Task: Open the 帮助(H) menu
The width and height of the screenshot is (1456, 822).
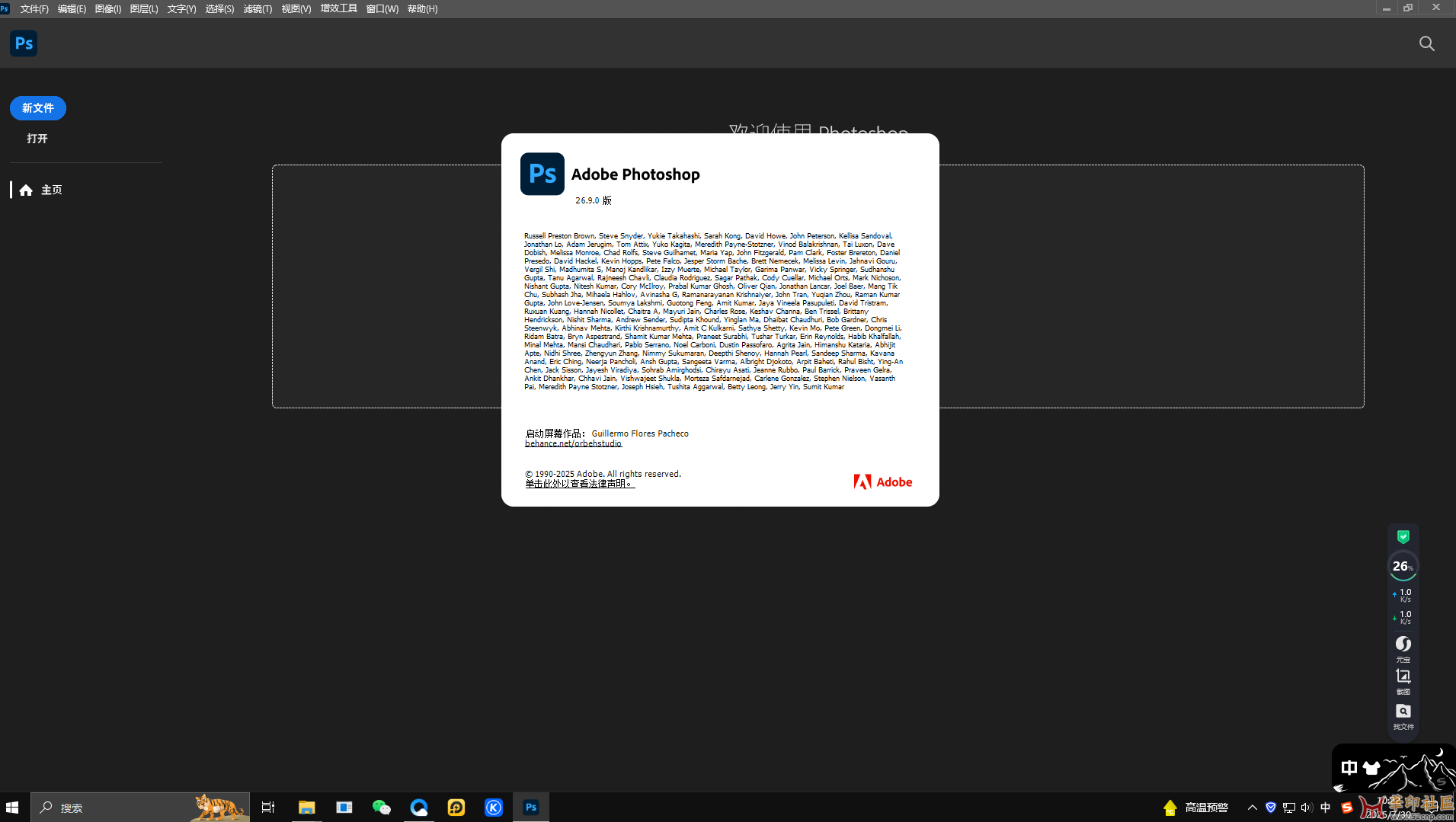Action: (422, 9)
